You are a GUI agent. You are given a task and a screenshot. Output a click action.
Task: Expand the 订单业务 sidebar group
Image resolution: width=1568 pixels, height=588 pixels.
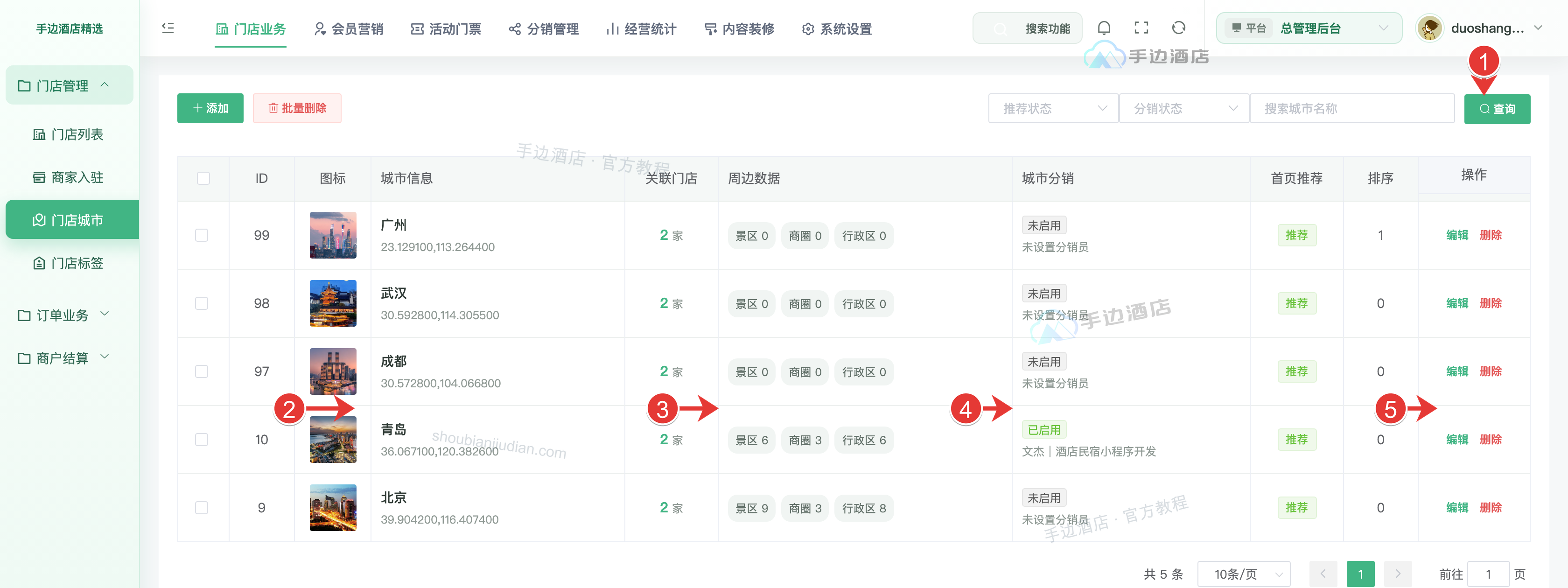[63, 315]
